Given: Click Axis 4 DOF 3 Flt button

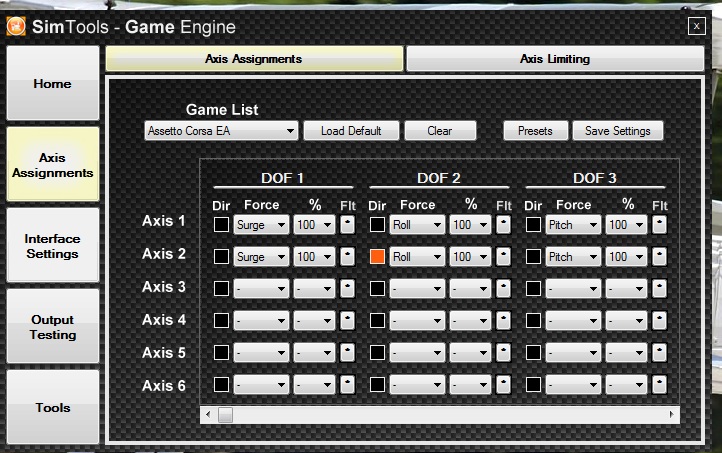Looking at the screenshot, I should point(659,320).
